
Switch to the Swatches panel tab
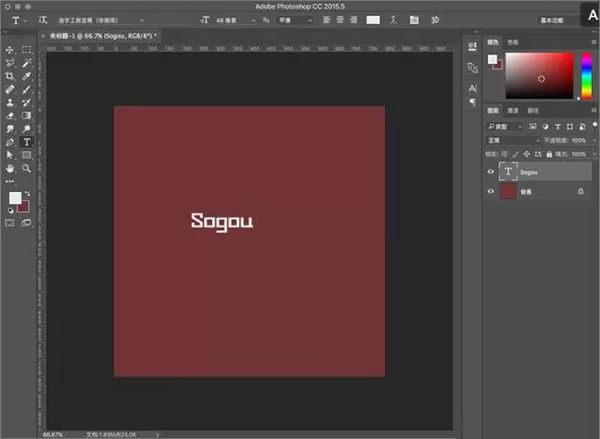pos(513,42)
